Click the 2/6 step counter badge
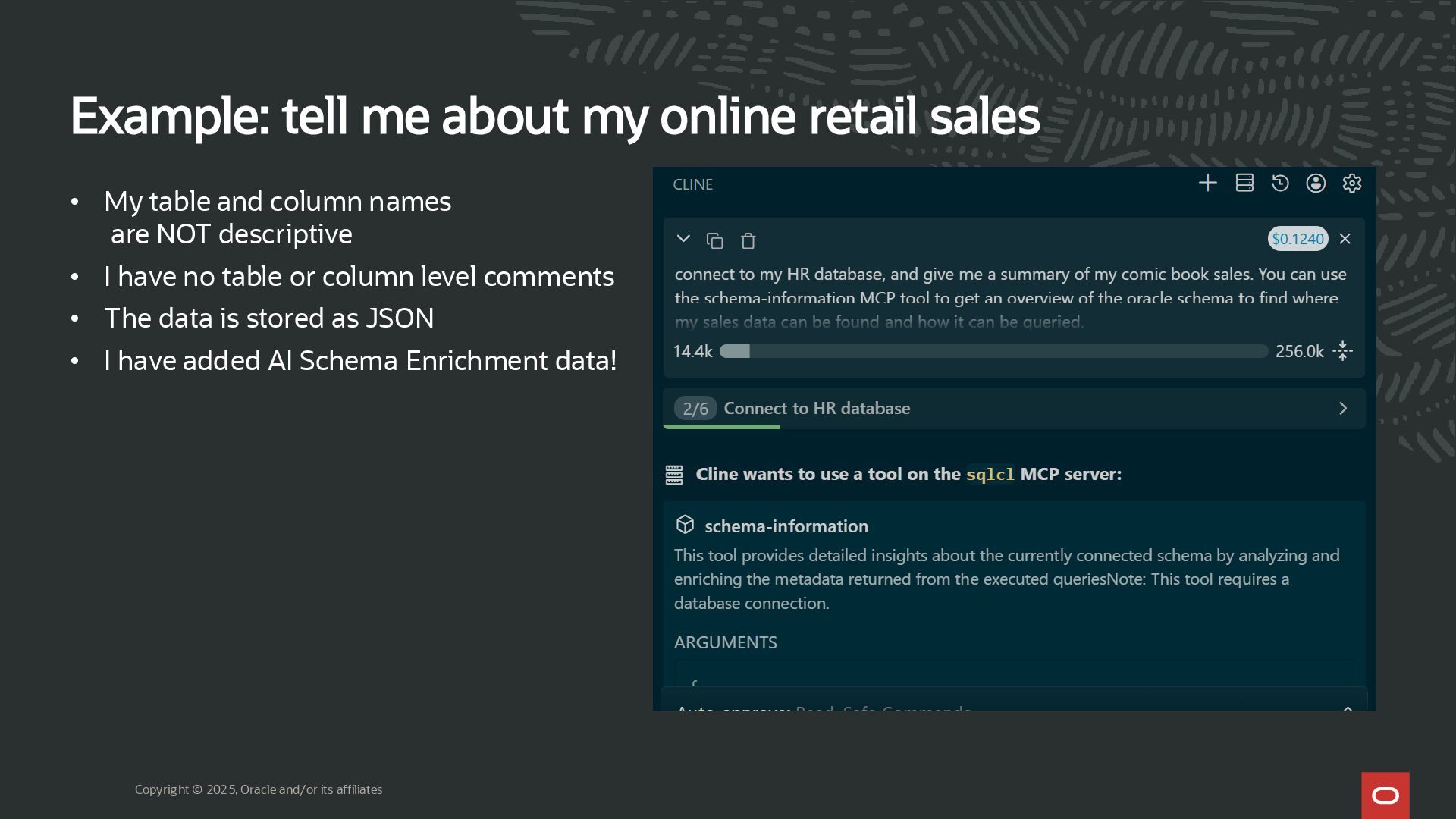 pyautogui.click(x=695, y=409)
